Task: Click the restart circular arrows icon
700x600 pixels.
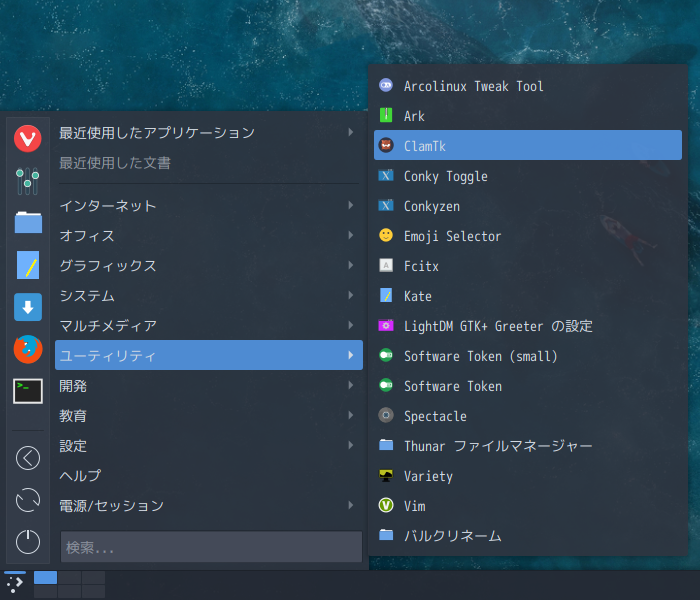Action: tap(28, 500)
